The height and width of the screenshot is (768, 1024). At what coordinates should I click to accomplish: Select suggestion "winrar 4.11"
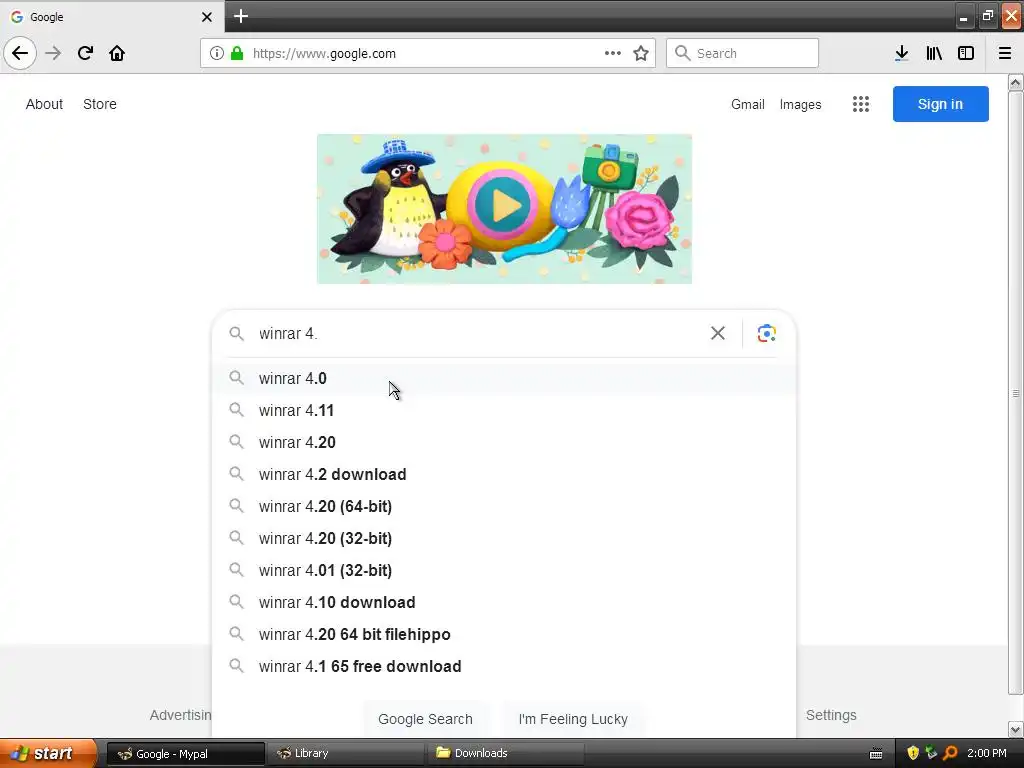(504, 410)
